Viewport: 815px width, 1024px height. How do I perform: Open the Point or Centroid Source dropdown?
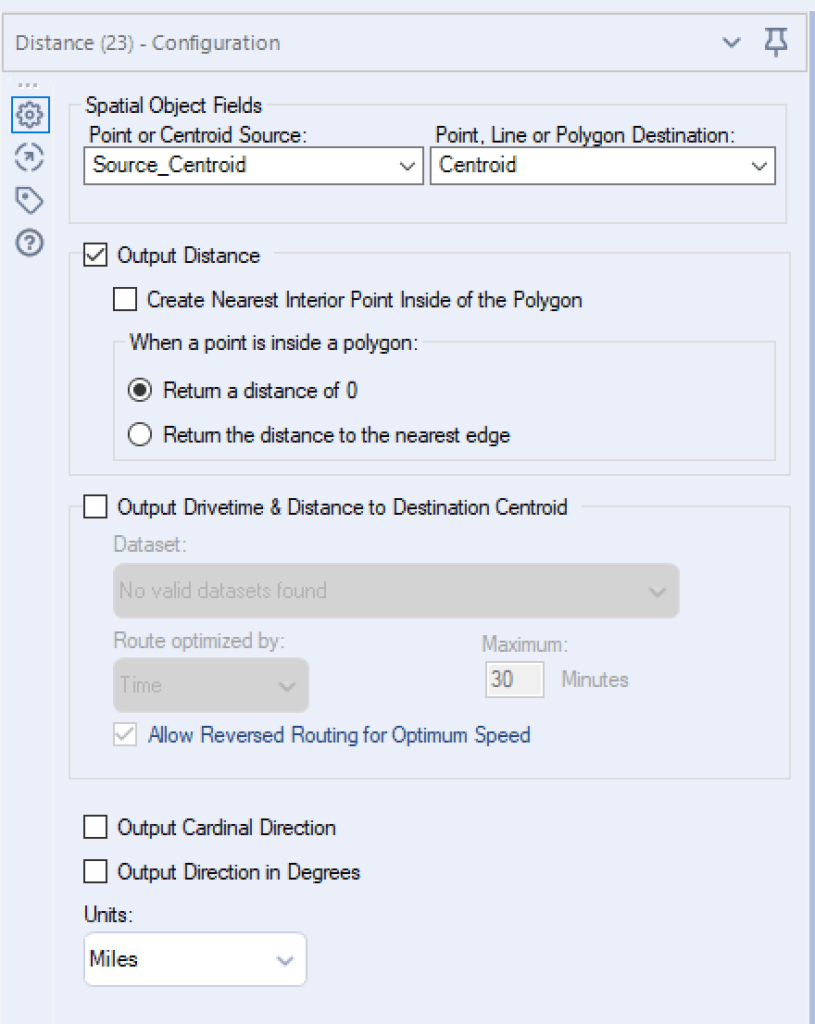click(253, 166)
